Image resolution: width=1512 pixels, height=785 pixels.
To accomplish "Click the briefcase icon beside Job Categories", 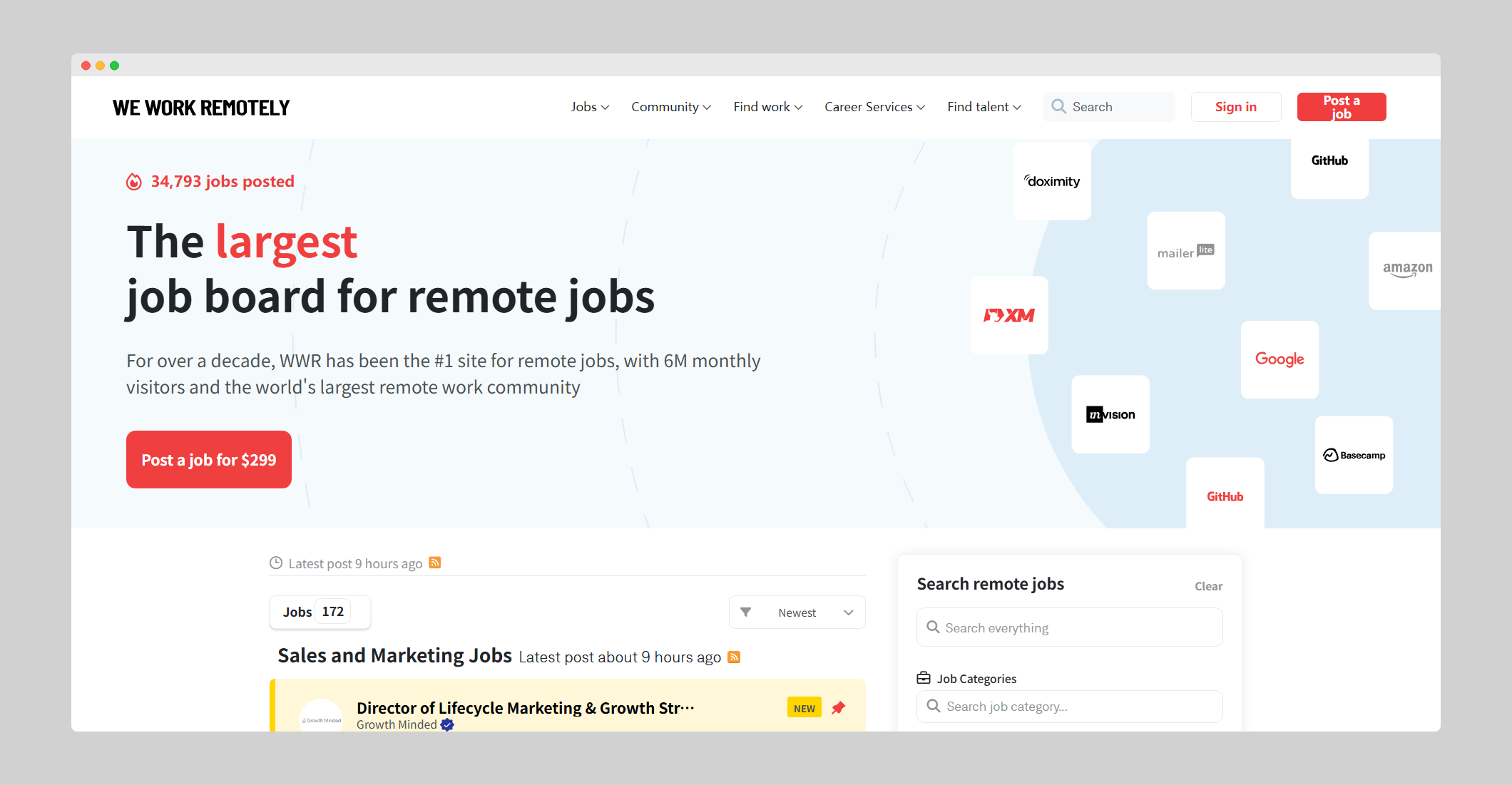I will point(924,678).
